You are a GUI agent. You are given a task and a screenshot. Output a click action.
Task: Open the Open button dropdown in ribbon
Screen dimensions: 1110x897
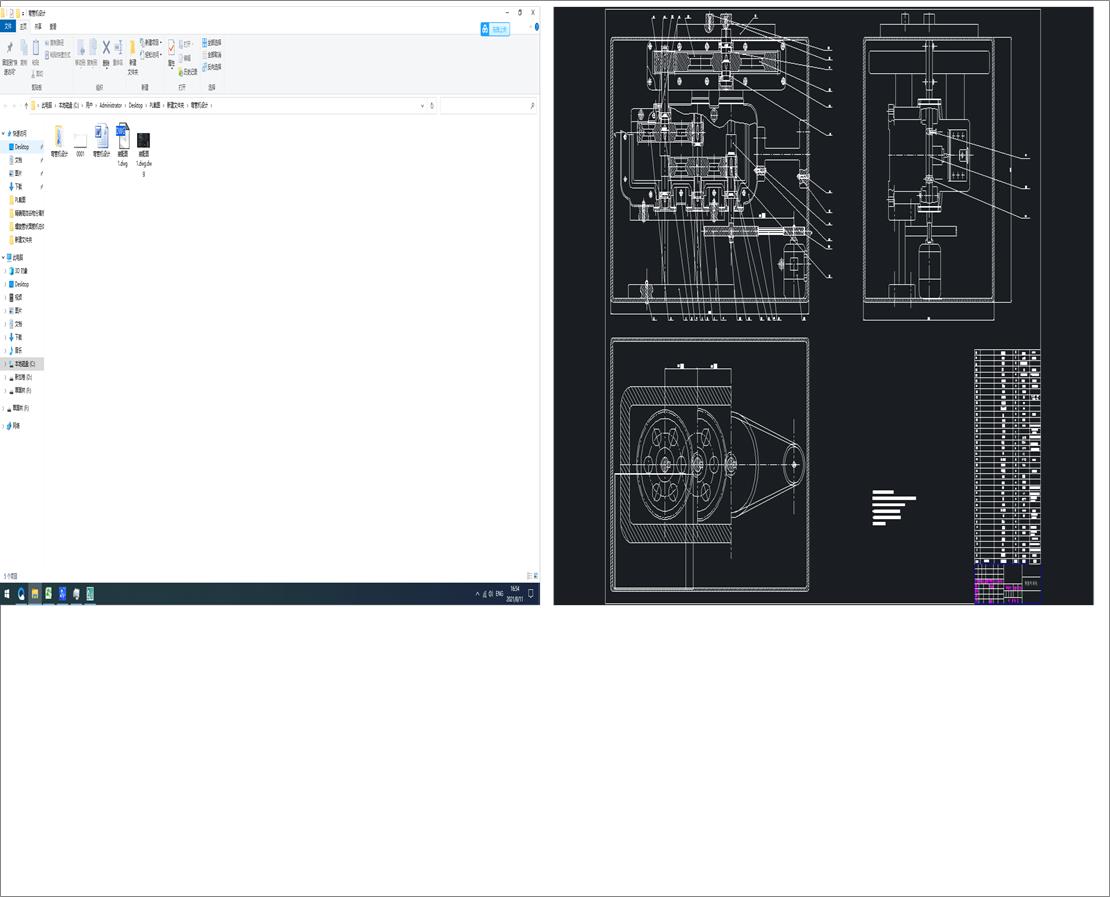pos(185,44)
